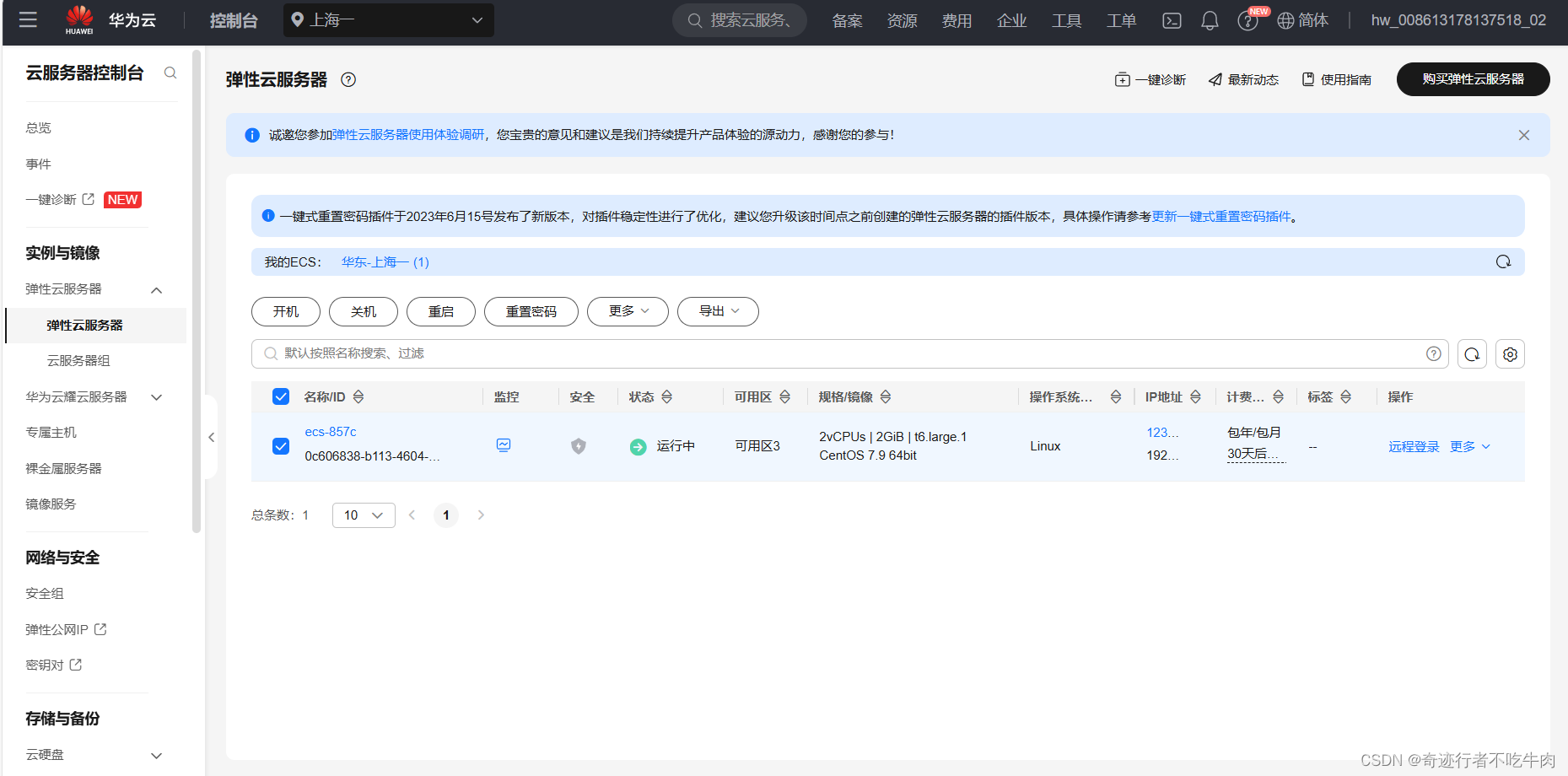
Task: Open 最新动态 in the page header
Action: (1243, 79)
